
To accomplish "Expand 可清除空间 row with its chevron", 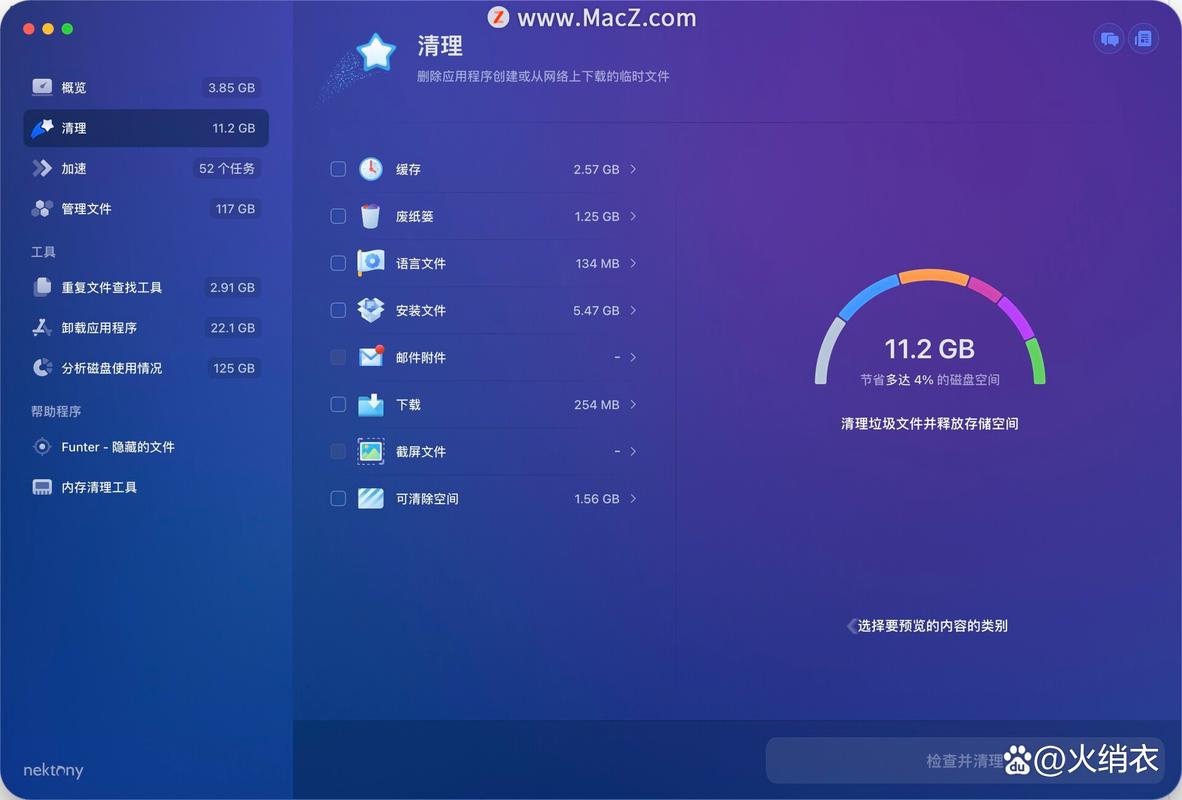I will pos(633,498).
